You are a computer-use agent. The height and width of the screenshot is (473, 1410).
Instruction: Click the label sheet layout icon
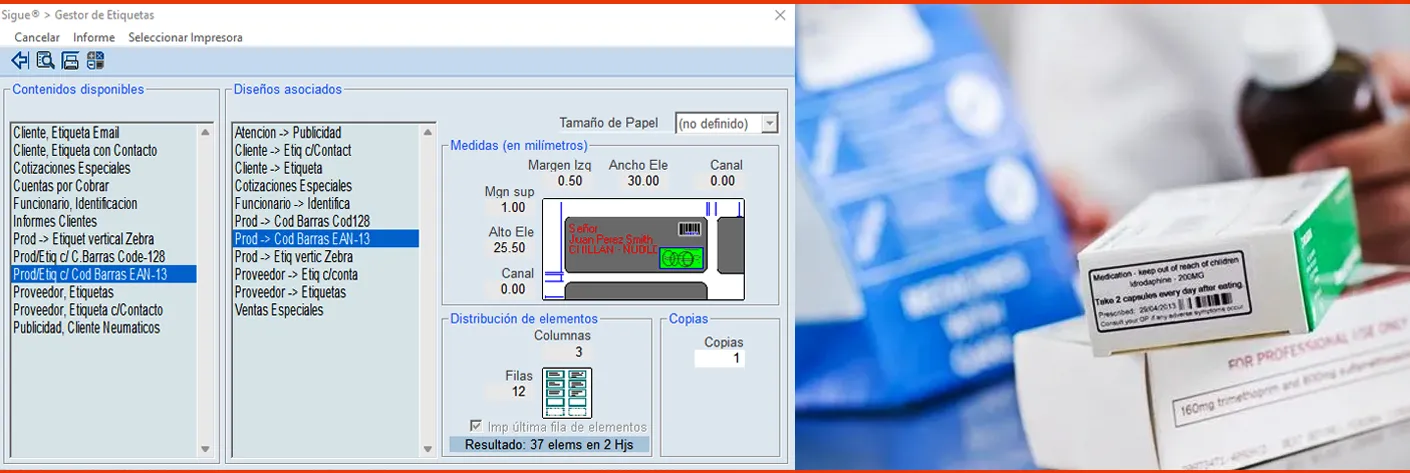tap(567, 393)
